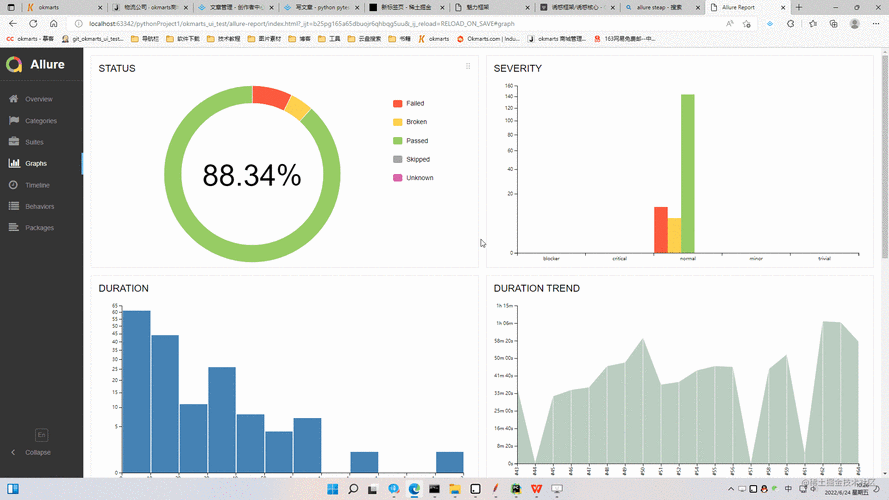Viewport: 889px width, 500px height.
Task: Open Packages in the sidebar
Action: [x=39, y=228]
